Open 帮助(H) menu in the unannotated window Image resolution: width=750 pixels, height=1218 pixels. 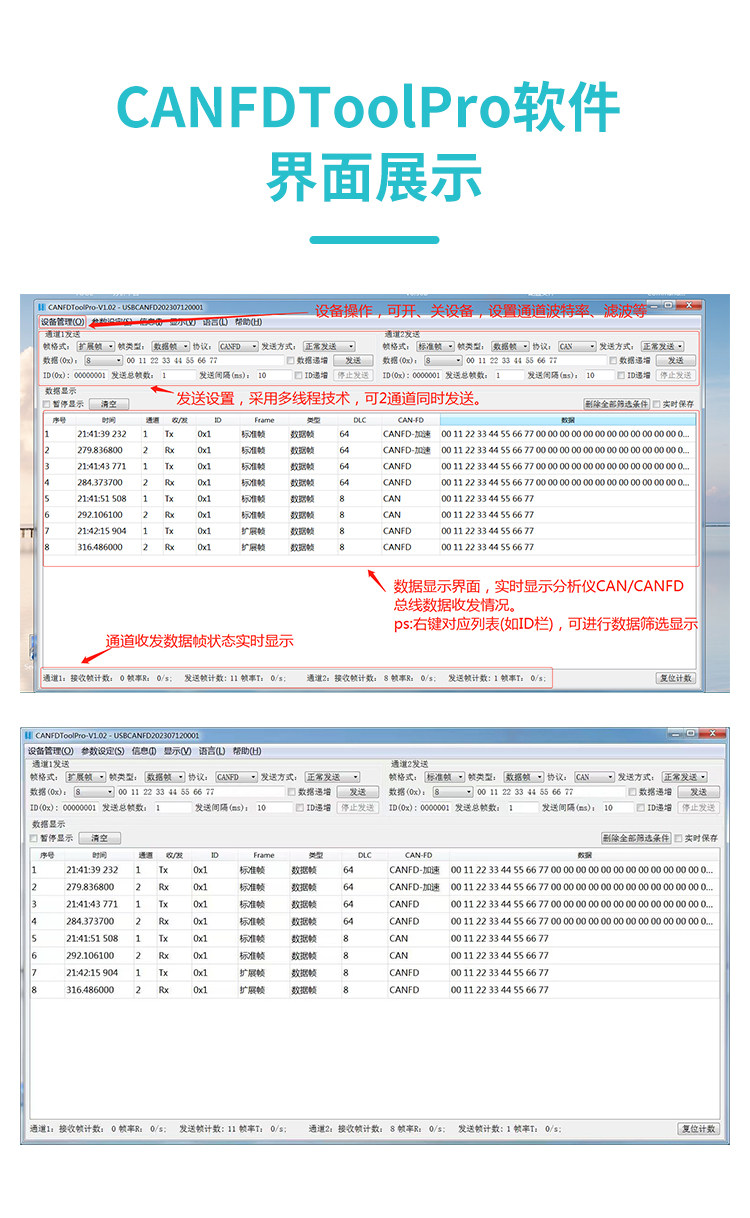coord(247,751)
